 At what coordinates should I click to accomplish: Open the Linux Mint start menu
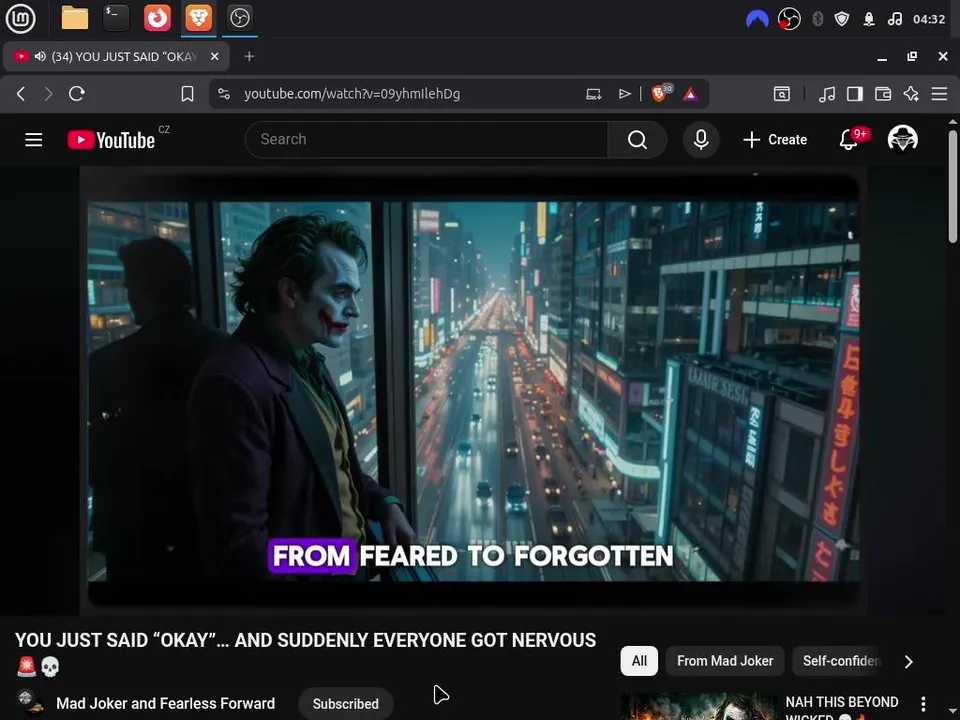(x=20, y=18)
